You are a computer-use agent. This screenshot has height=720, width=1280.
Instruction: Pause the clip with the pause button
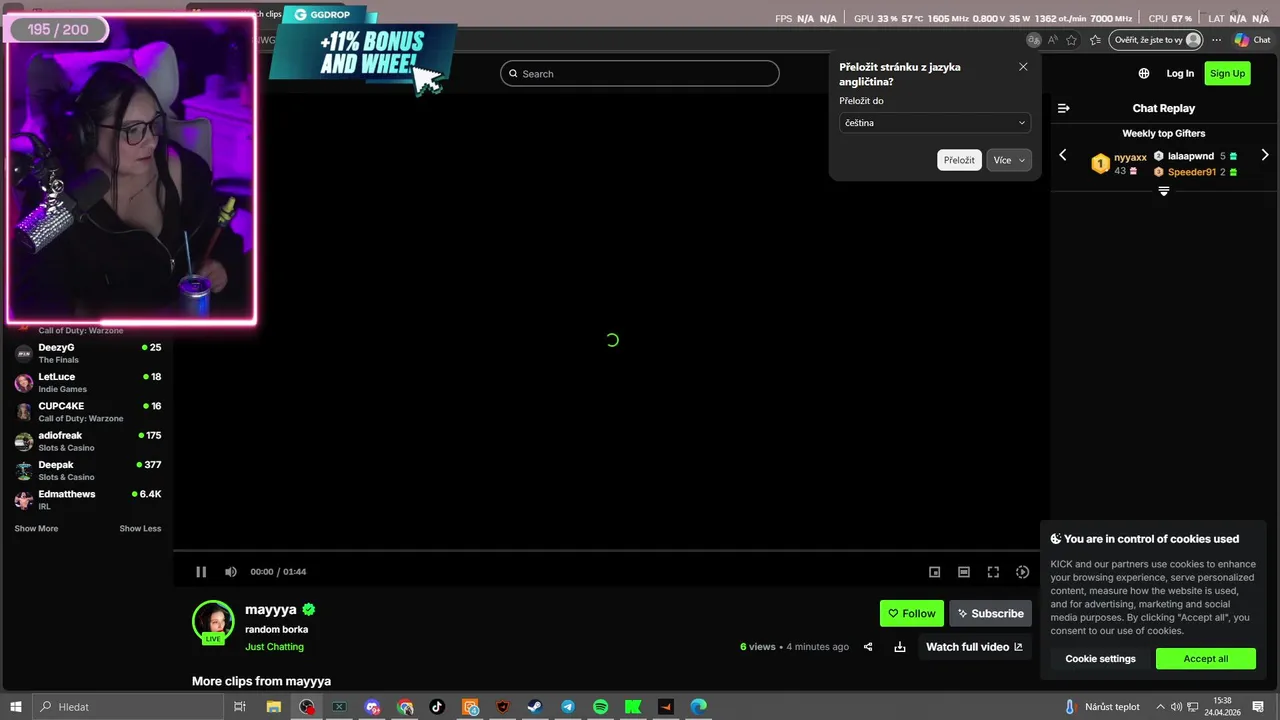point(201,572)
